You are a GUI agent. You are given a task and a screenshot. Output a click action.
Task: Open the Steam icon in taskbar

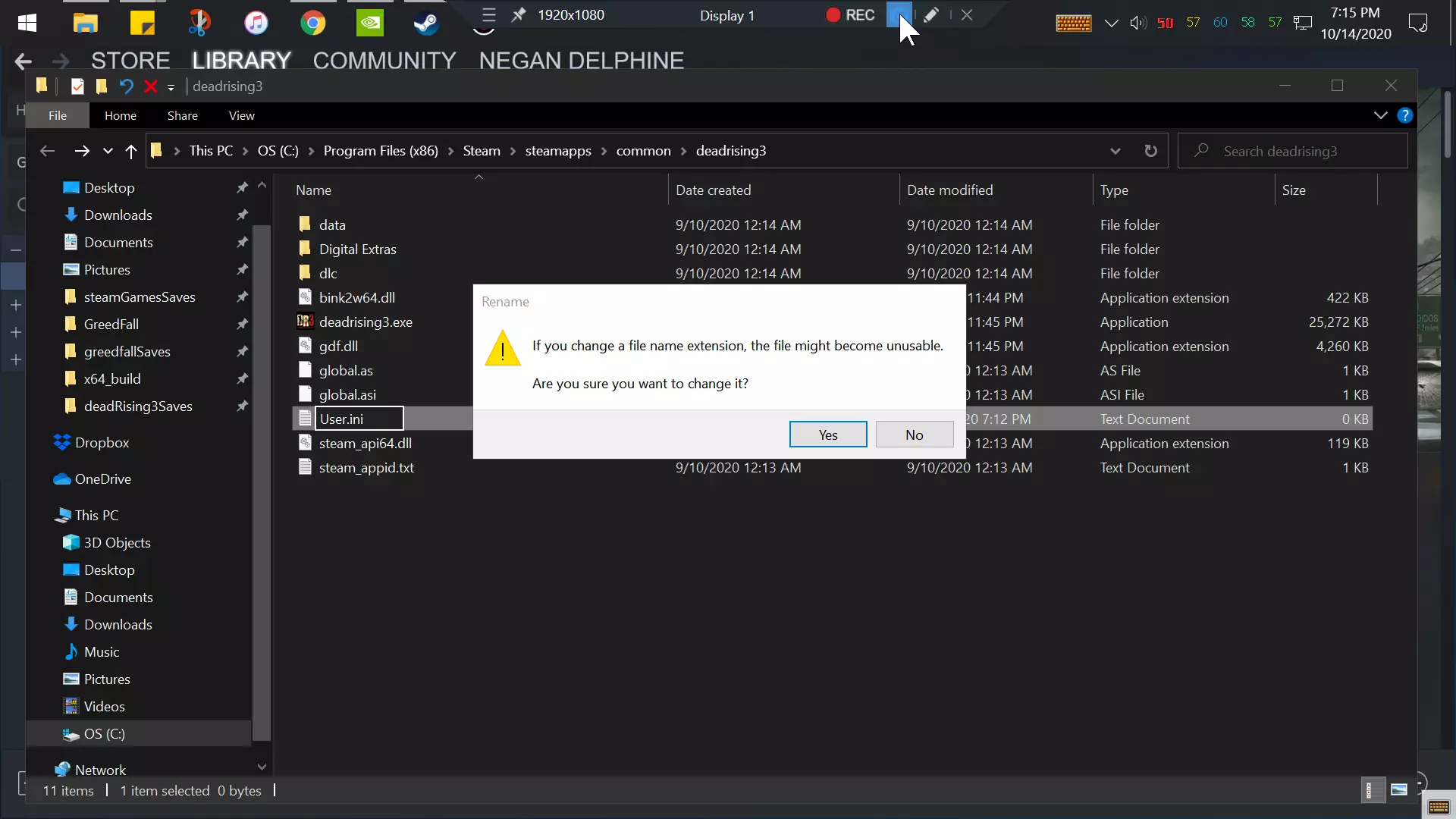tap(425, 23)
